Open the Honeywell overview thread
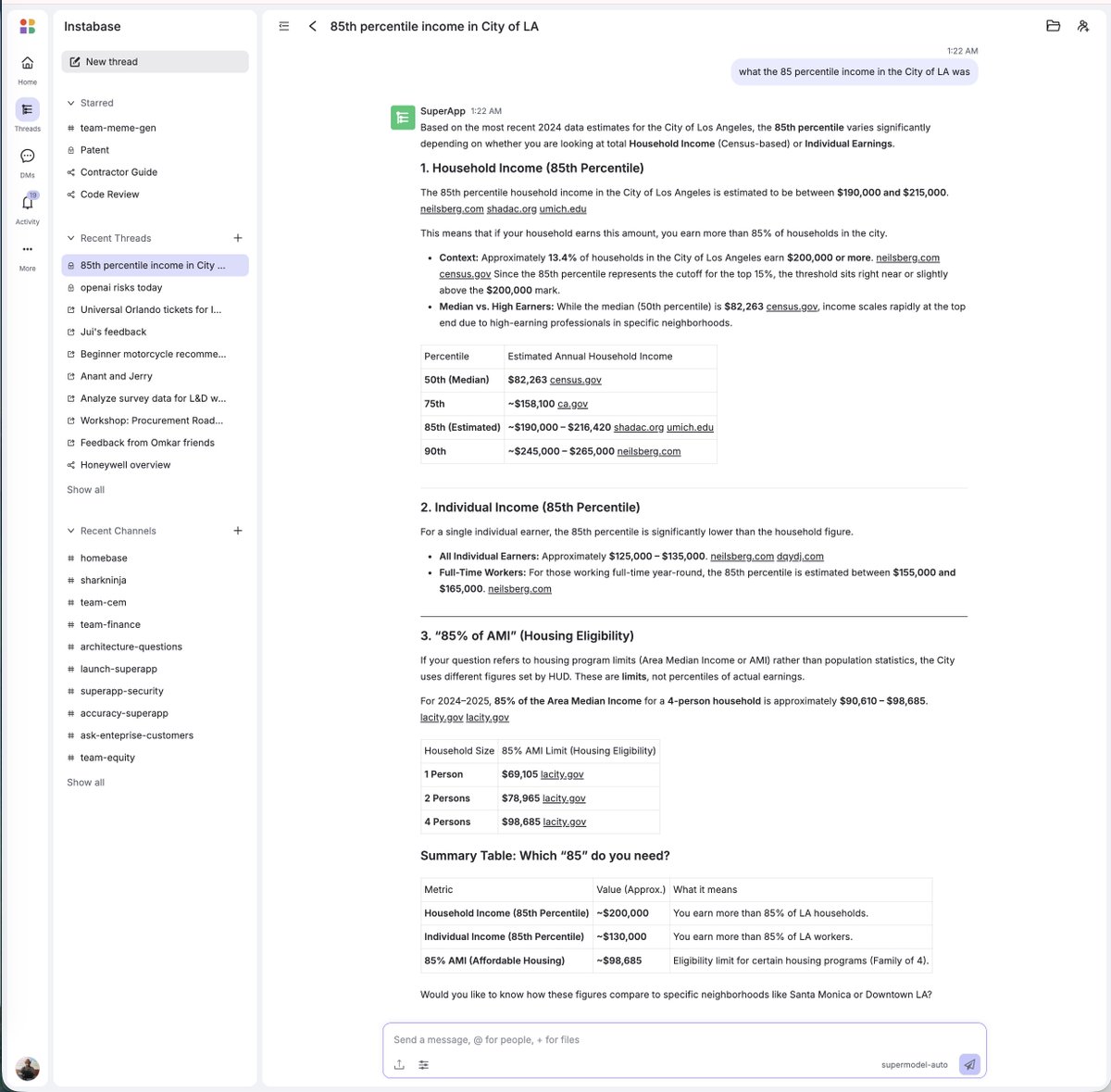The width and height of the screenshot is (1111, 1092). [156, 465]
